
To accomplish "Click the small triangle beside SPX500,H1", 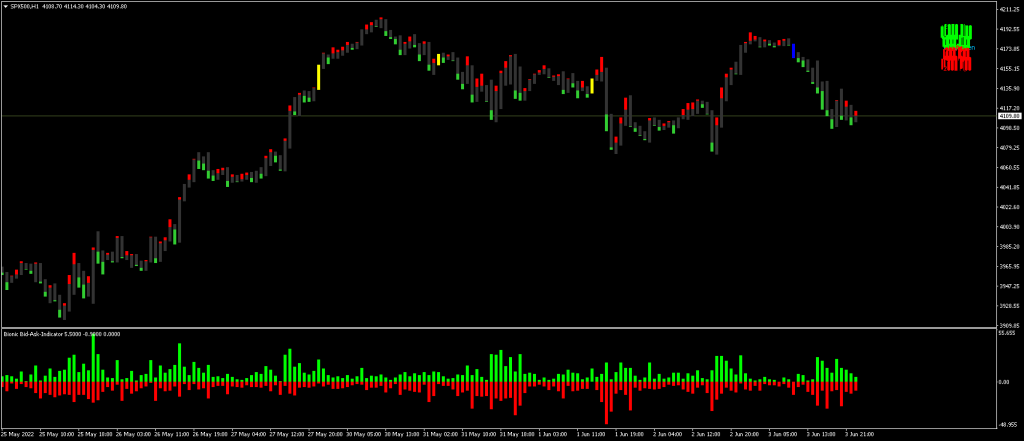I will (5, 6).
